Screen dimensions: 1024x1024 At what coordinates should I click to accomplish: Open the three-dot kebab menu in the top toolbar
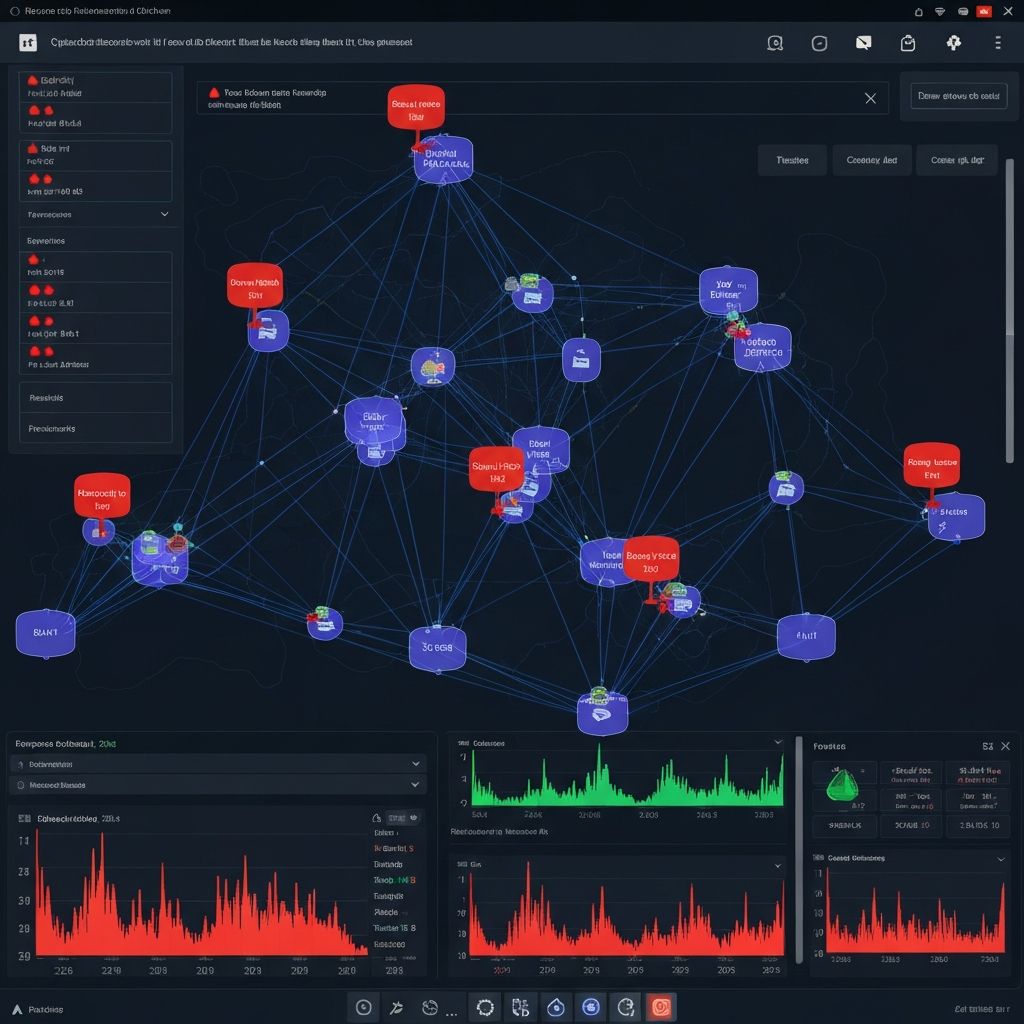[997, 43]
